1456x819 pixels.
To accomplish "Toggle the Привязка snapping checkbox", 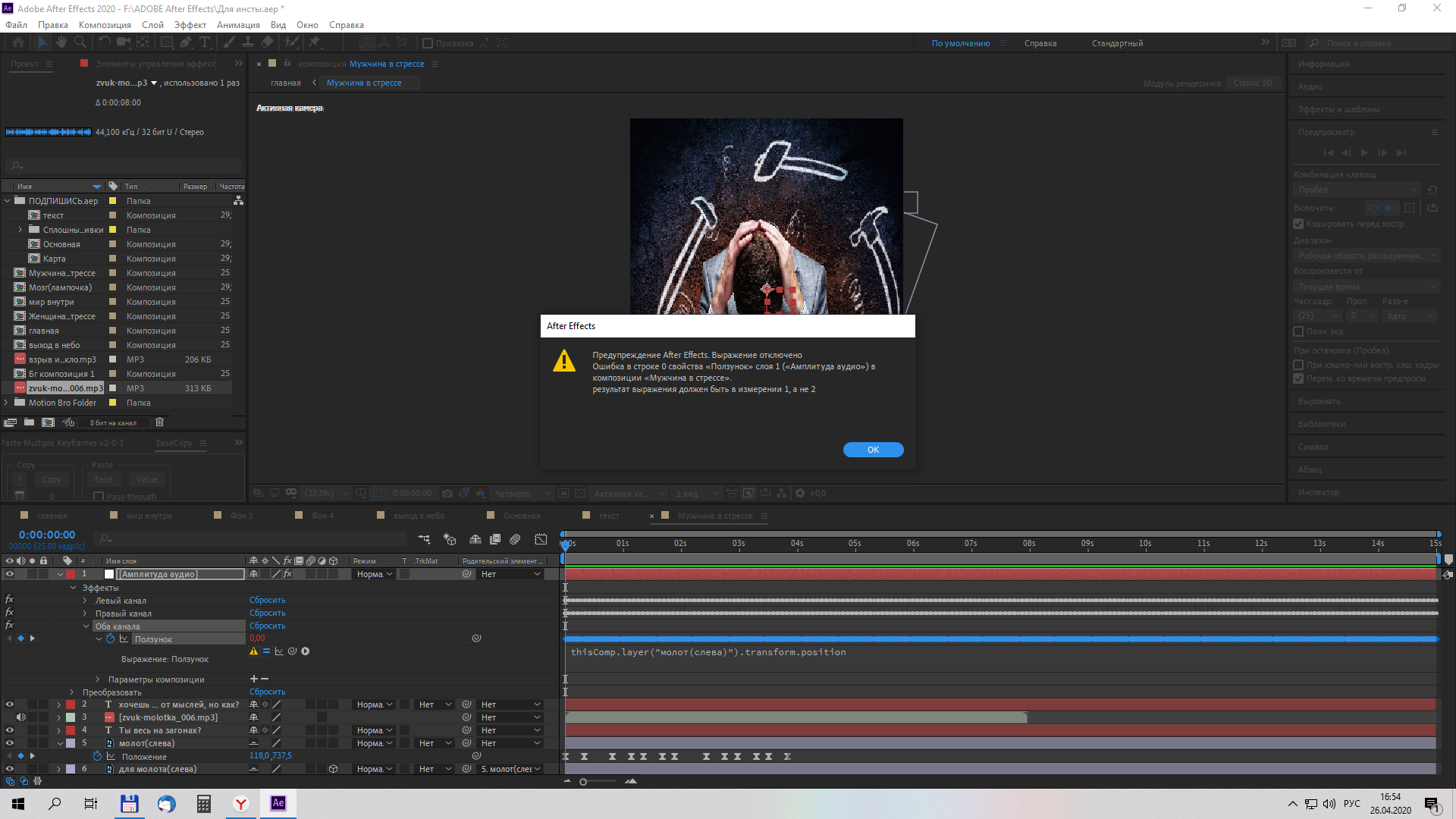I will [x=428, y=43].
